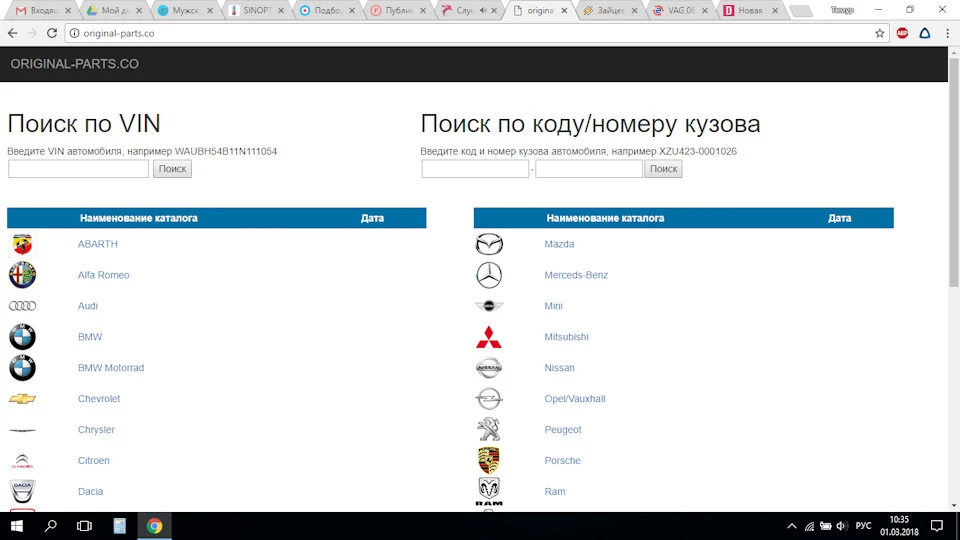This screenshot has height=540, width=960.
Task: Focus the body code input field
Action: [475, 168]
